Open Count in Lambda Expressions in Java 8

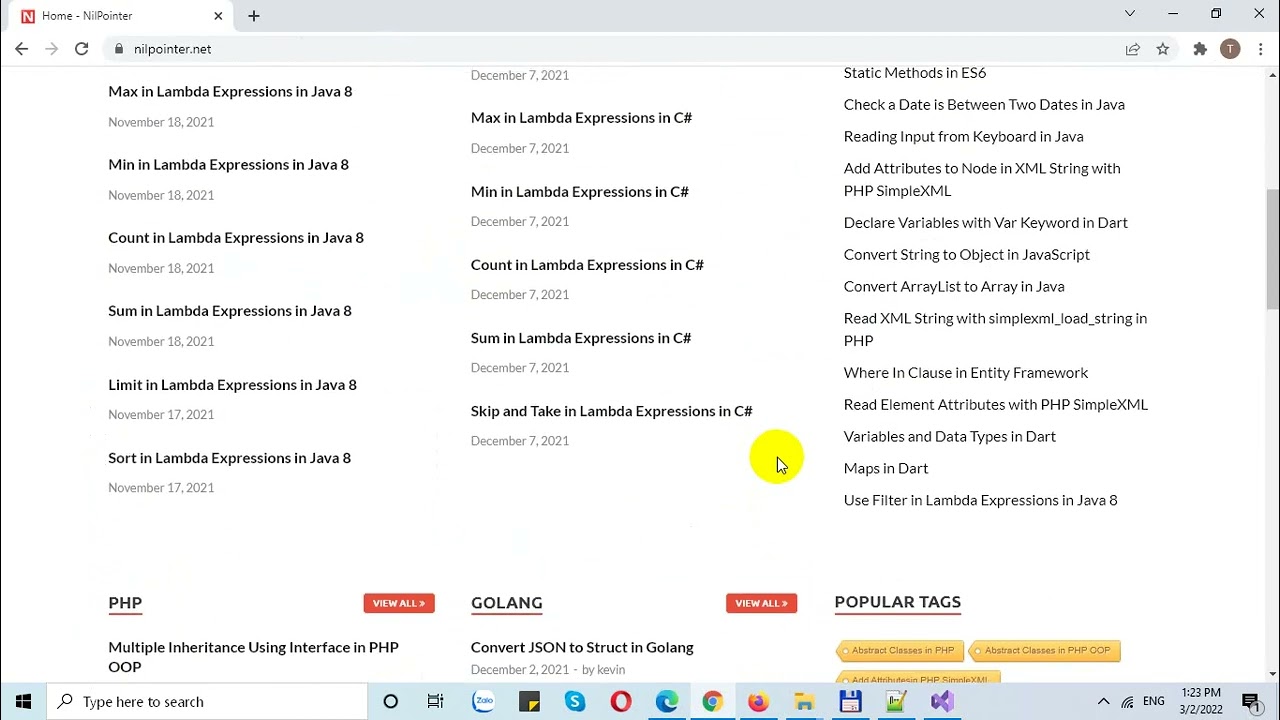pyautogui.click(x=236, y=237)
